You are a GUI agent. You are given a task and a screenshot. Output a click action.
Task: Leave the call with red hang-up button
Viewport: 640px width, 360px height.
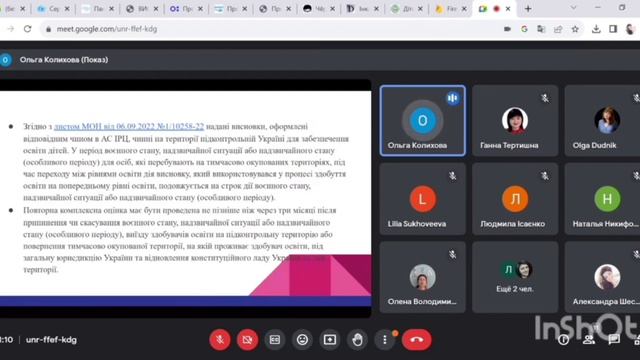tap(417, 340)
